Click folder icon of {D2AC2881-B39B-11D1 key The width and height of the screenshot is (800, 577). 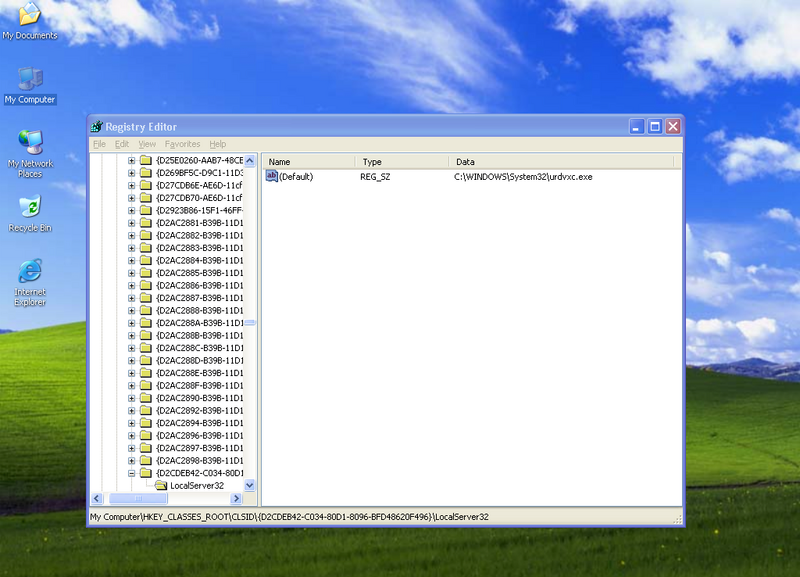coord(146,222)
